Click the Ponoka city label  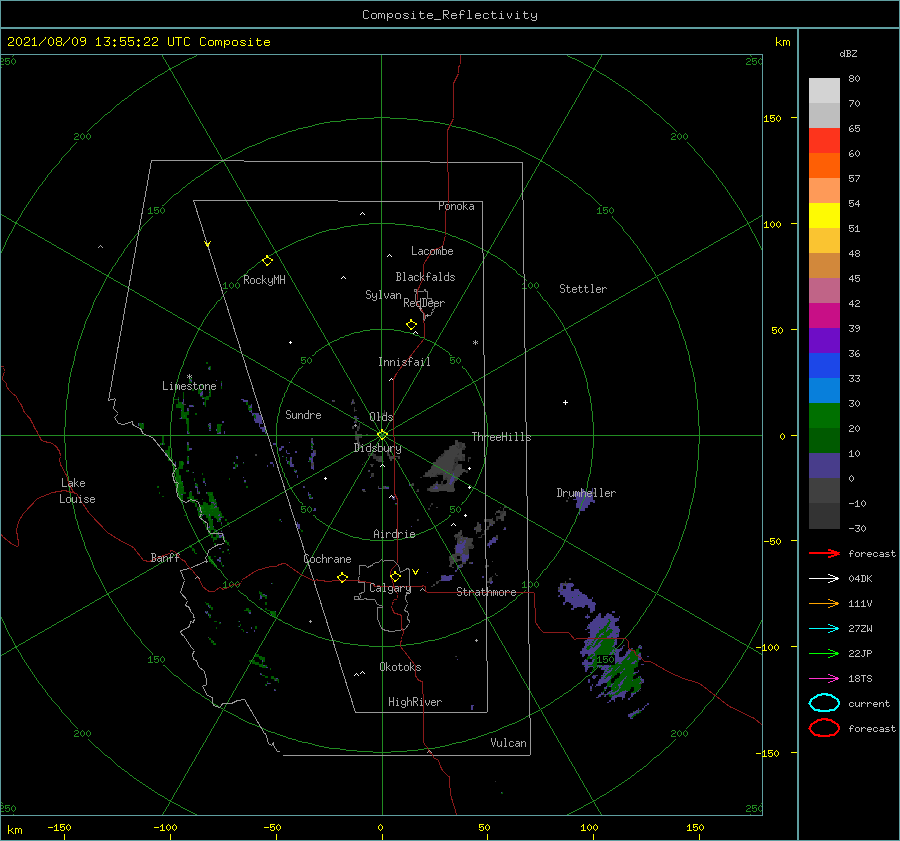(x=456, y=206)
